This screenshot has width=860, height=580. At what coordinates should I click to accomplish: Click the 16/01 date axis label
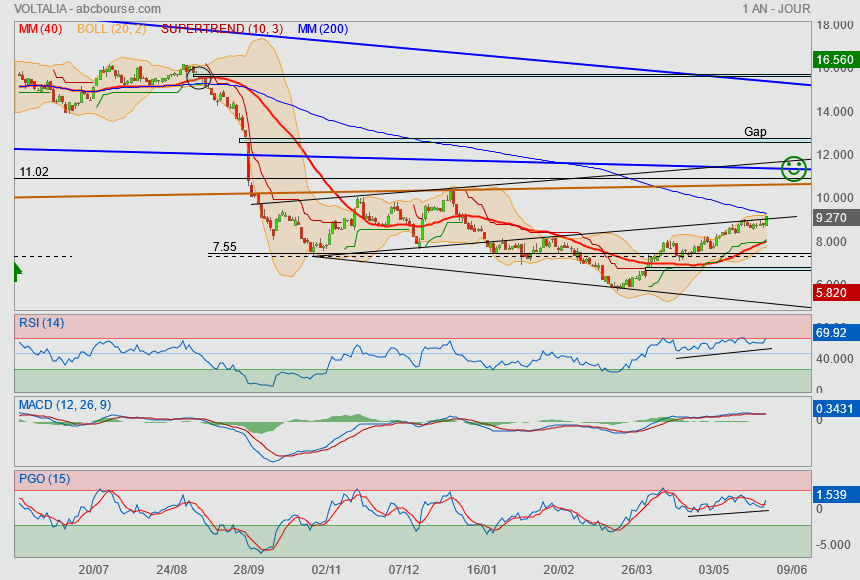tap(481, 570)
